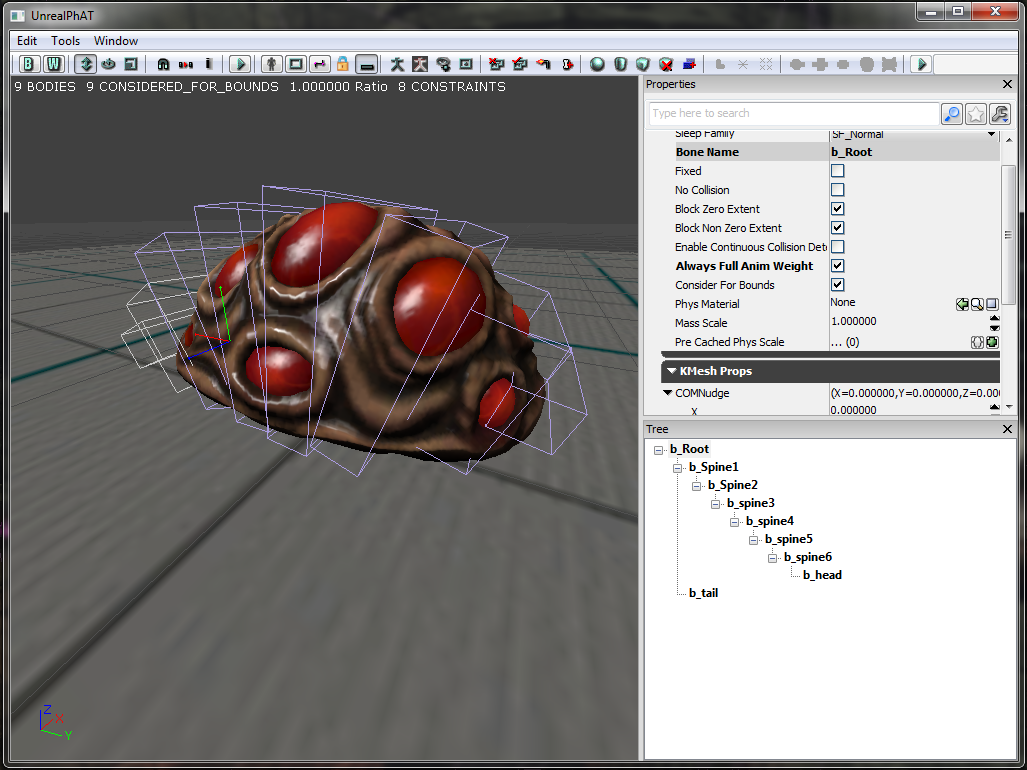Uncheck Consider For Bounds
The height and width of the screenshot is (770, 1027).
[x=838, y=285]
